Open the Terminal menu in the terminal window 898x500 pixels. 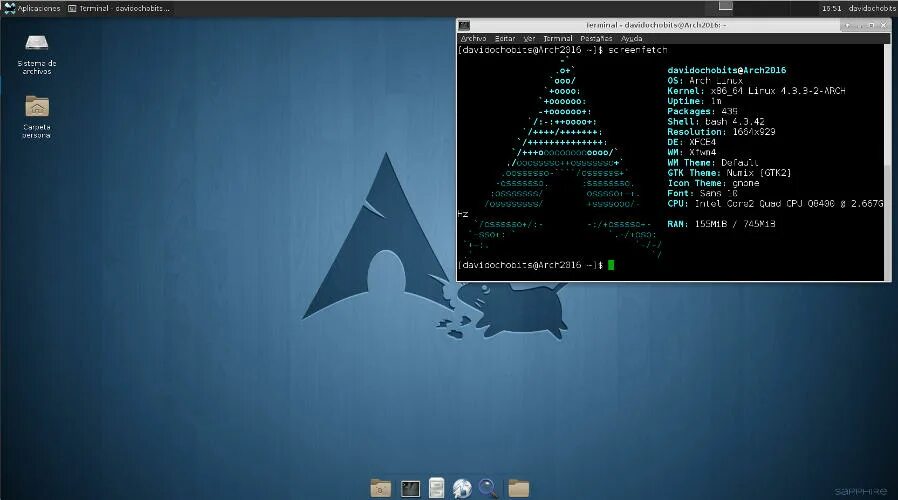(x=558, y=38)
